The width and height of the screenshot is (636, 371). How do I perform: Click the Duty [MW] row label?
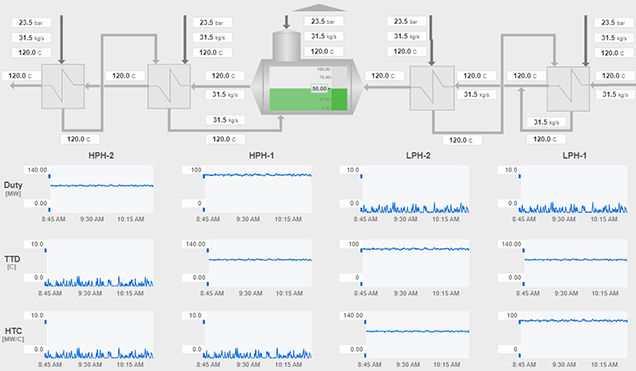pos(13,189)
